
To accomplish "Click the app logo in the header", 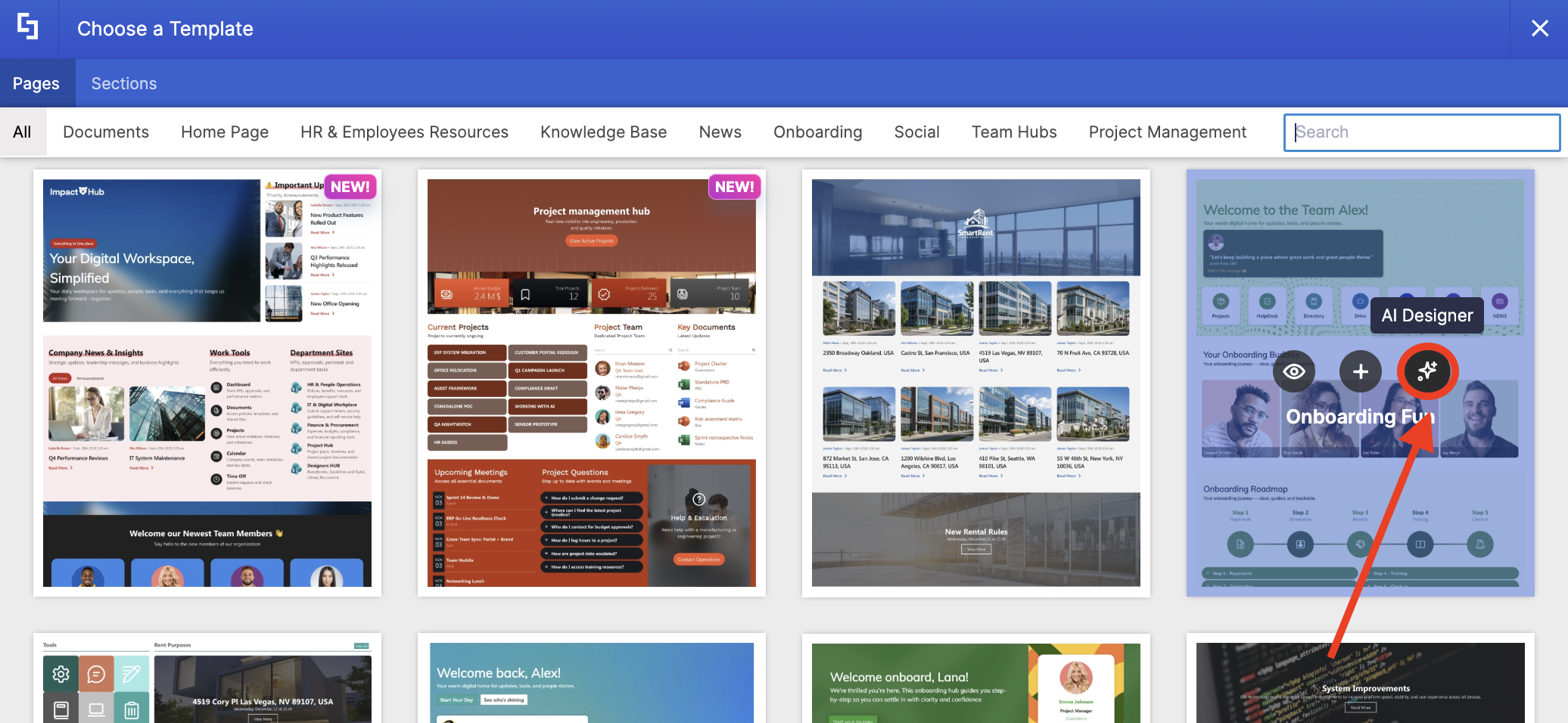I will [x=28, y=28].
